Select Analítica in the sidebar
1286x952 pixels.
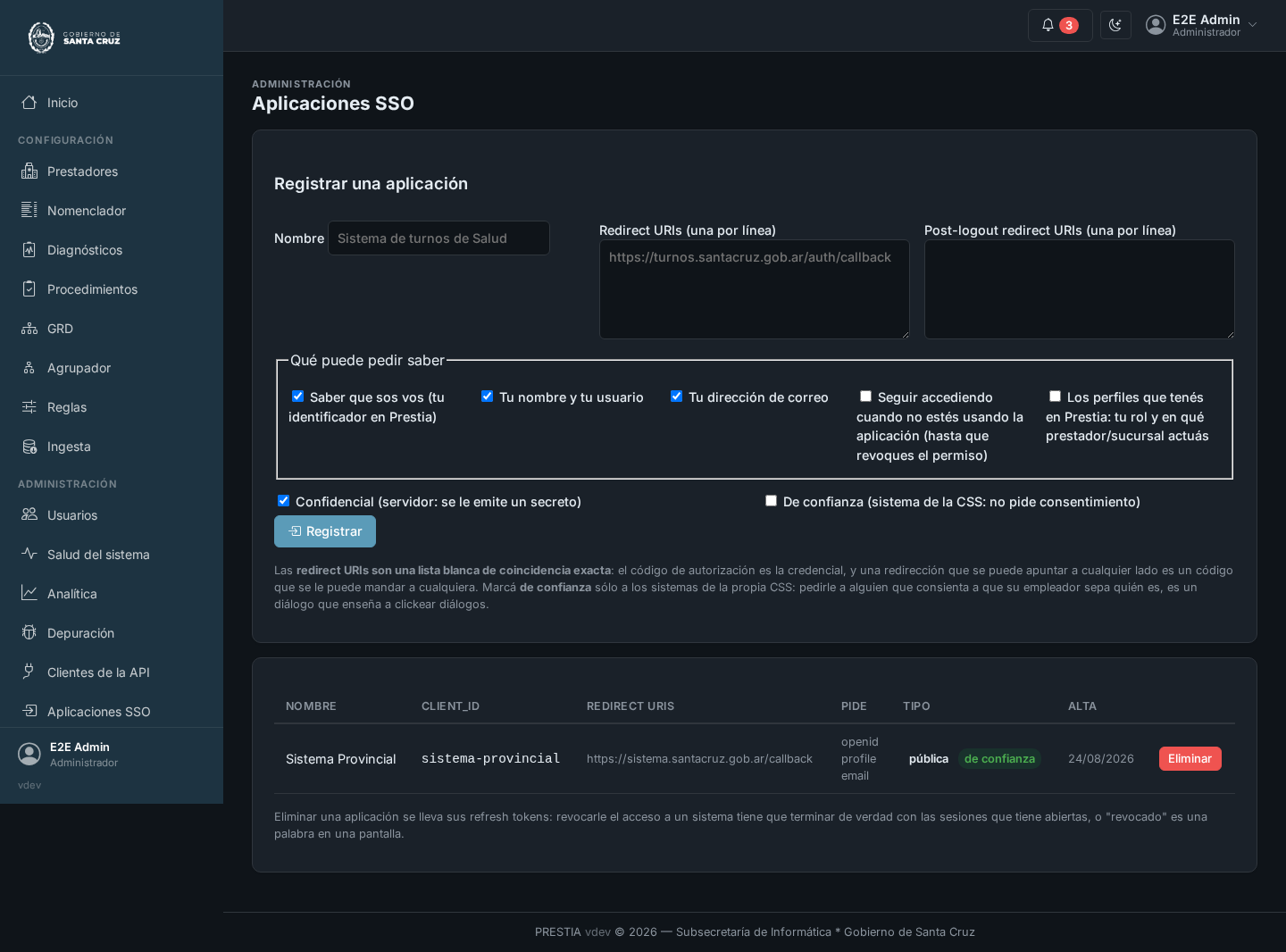click(x=112, y=593)
